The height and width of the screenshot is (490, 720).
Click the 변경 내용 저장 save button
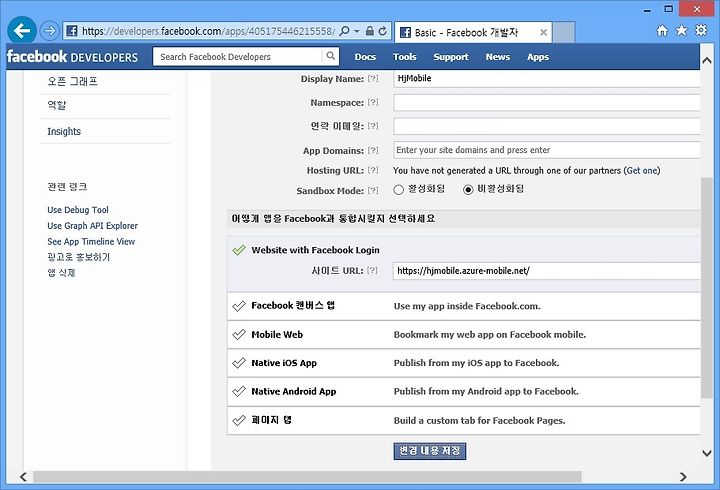(x=430, y=451)
